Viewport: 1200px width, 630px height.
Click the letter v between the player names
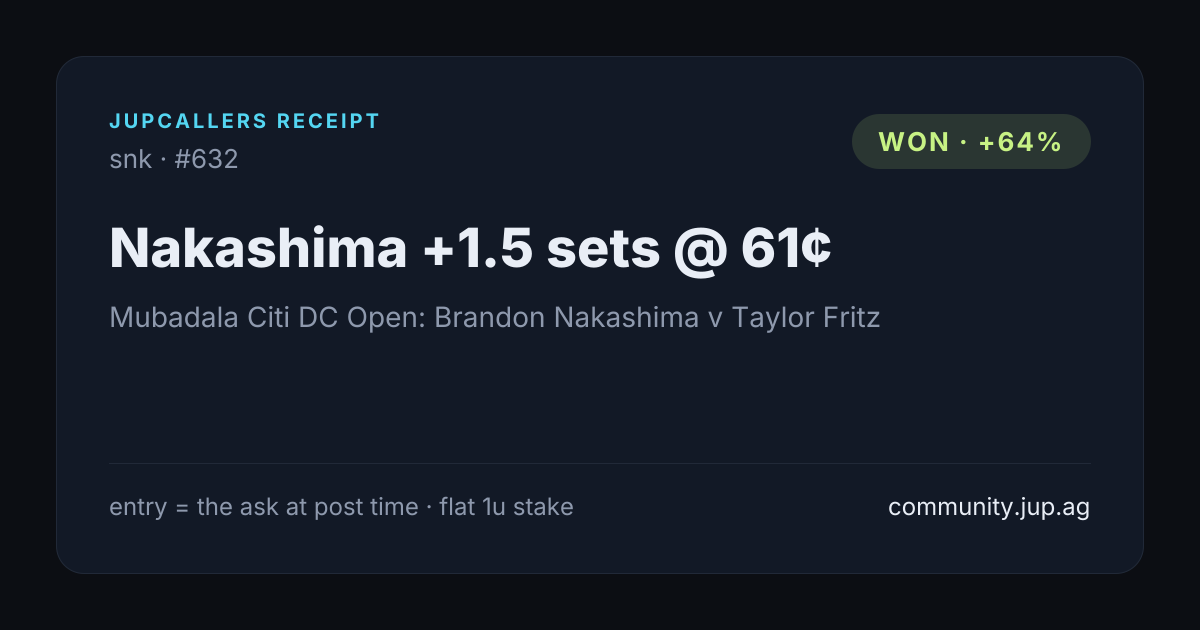[x=715, y=320]
